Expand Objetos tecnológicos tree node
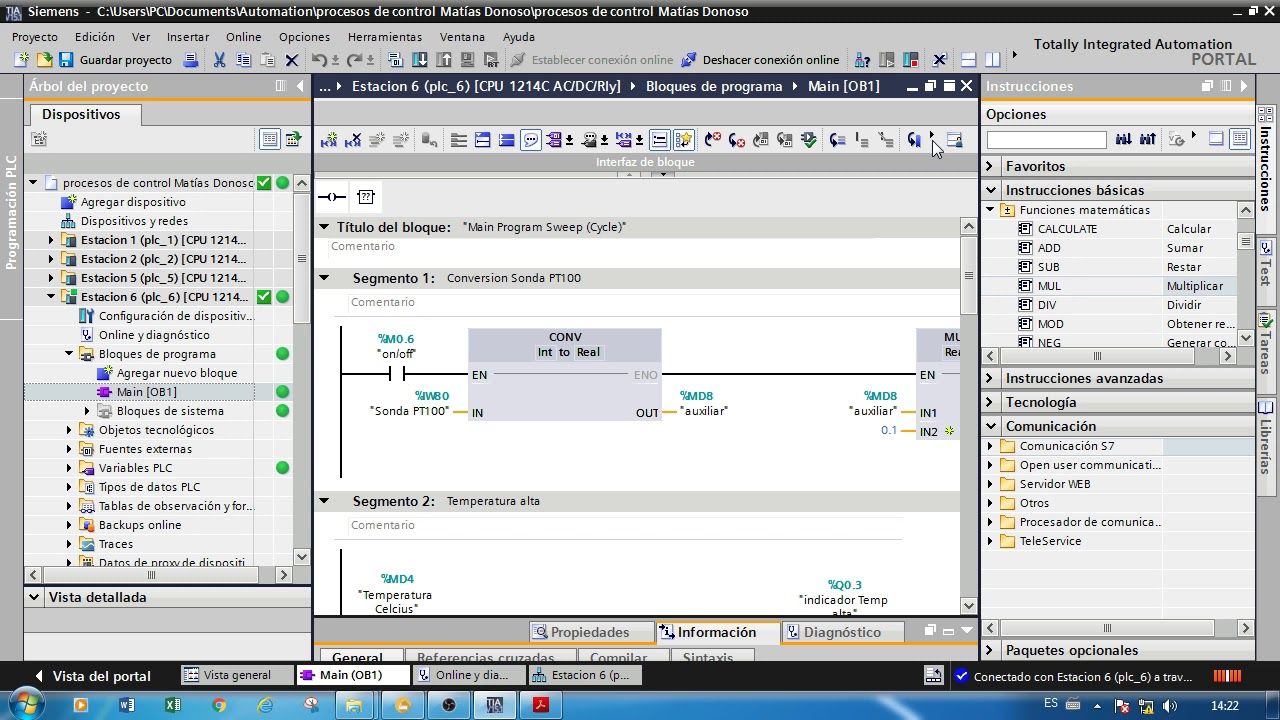This screenshot has width=1280, height=720. [69, 430]
